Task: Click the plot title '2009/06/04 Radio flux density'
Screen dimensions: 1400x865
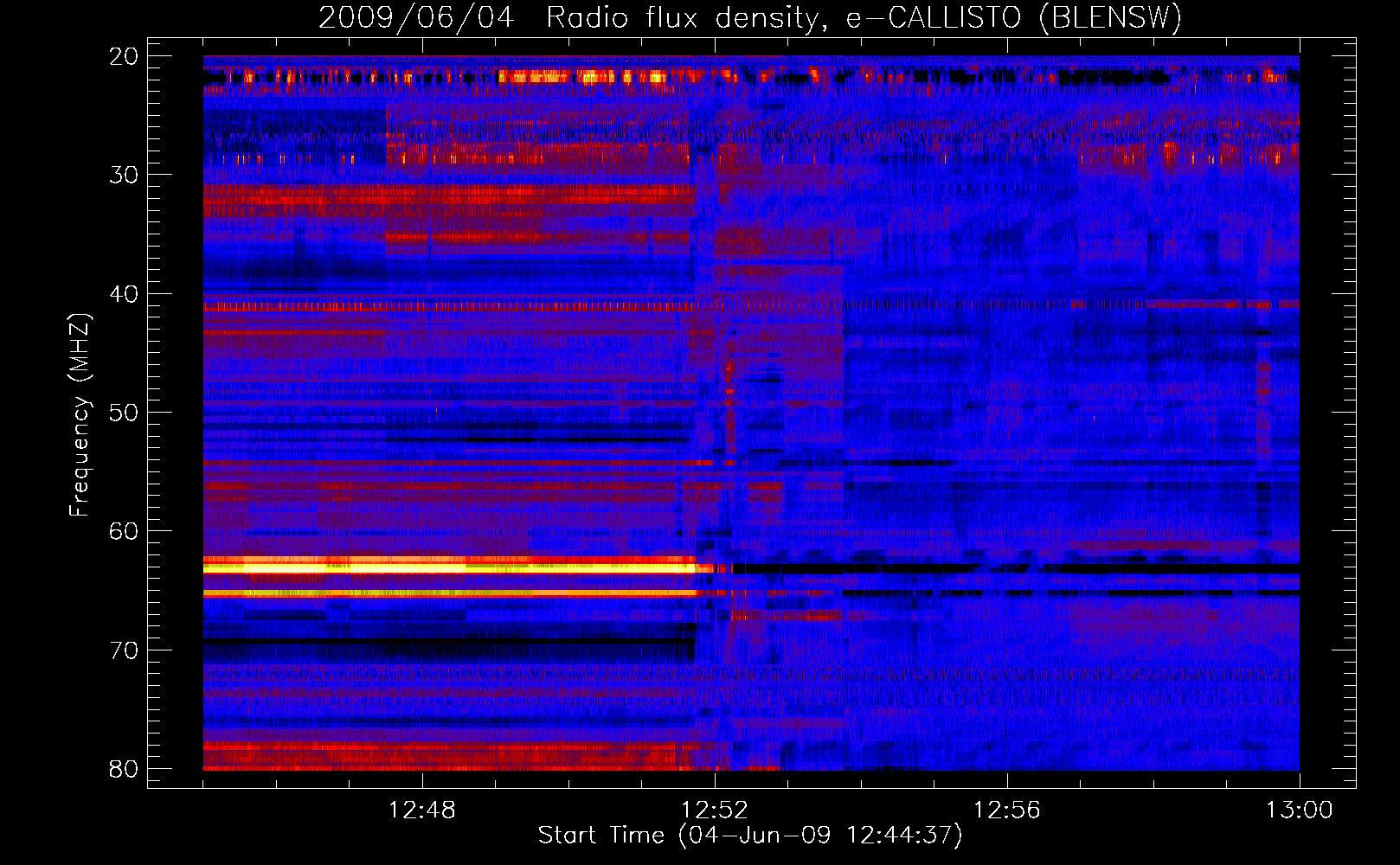Action: coord(749,17)
